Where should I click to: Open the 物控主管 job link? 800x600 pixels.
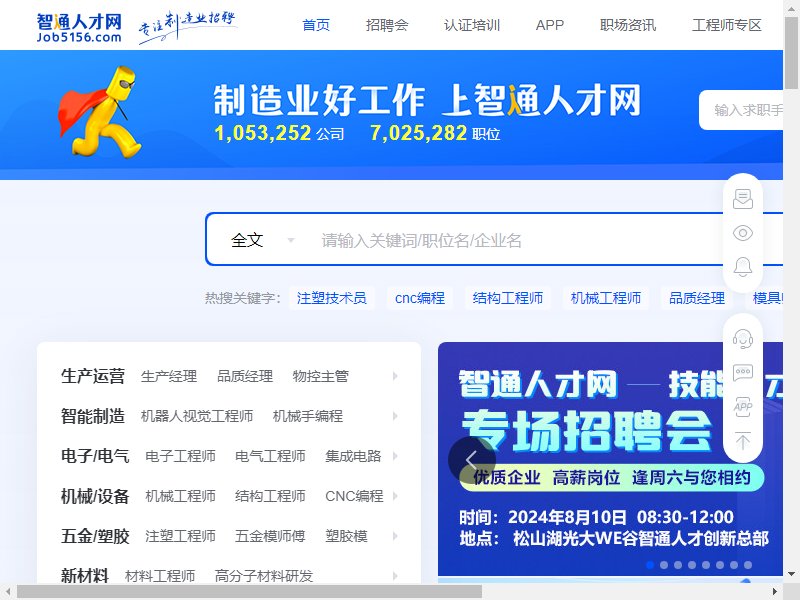321,377
